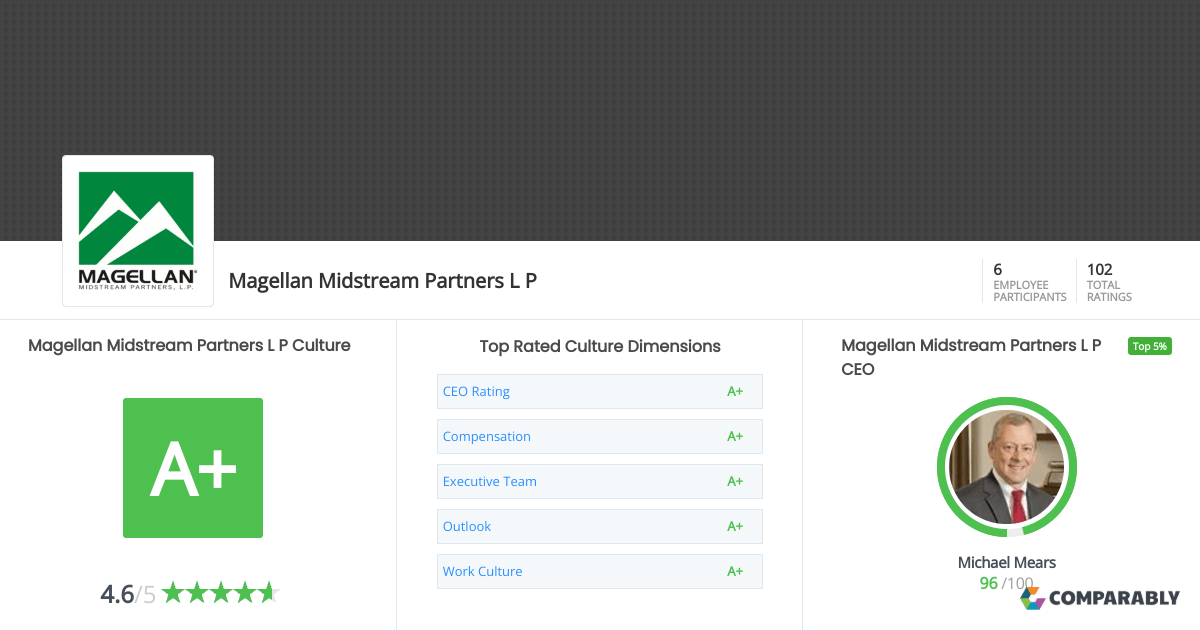Click the A+ grade next to CEO Rating
1200x630 pixels.
[735, 391]
